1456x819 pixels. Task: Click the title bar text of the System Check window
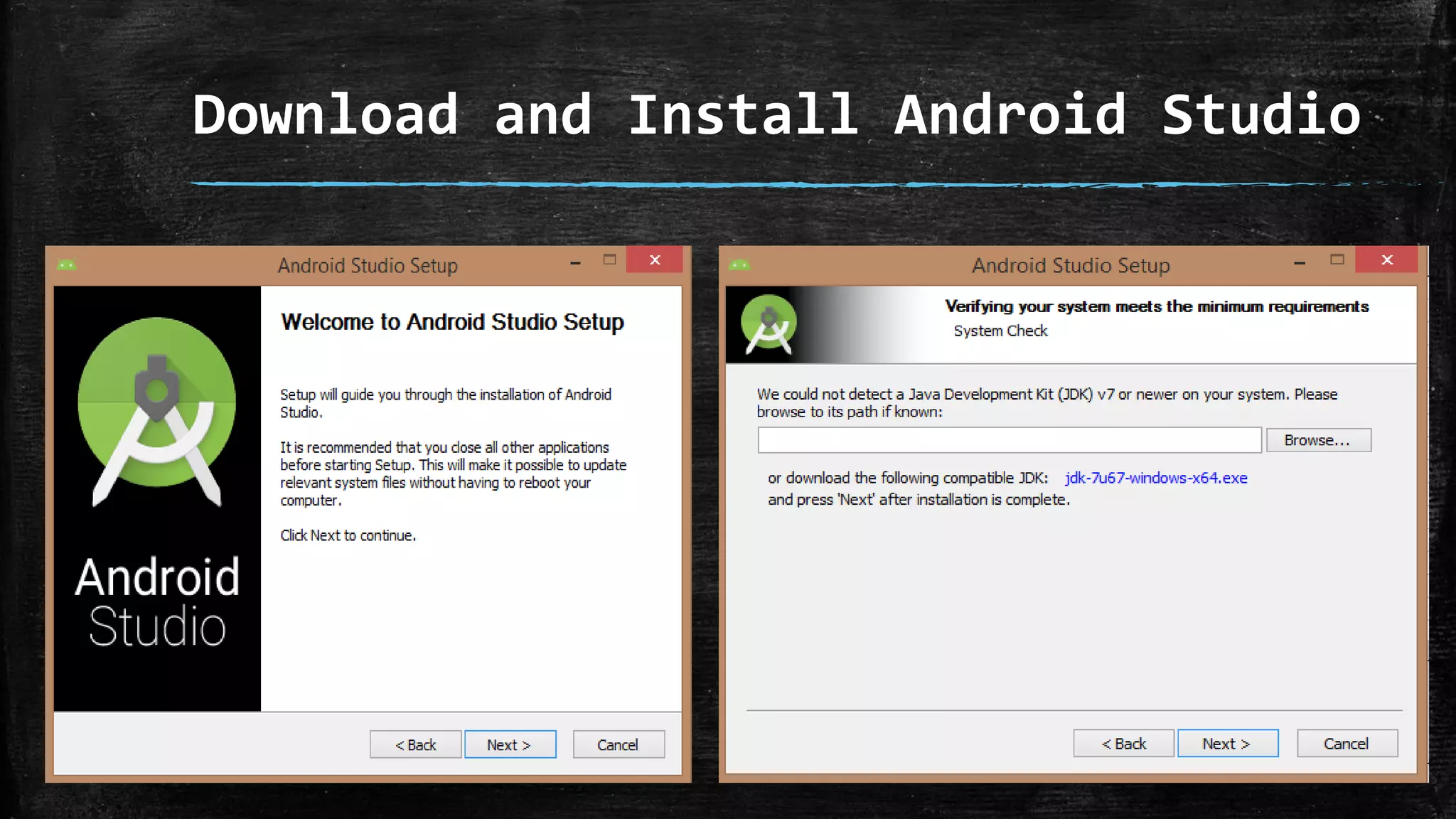(1071, 265)
